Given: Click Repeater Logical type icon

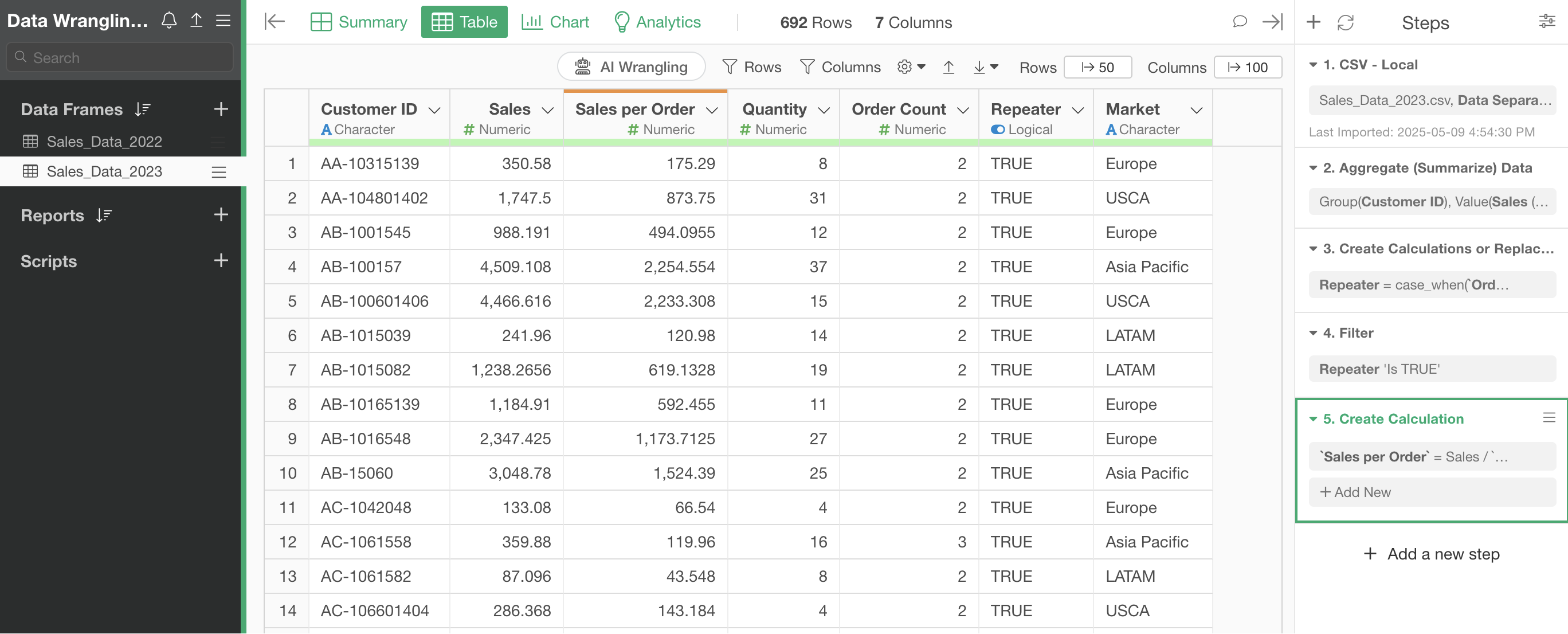Looking at the screenshot, I should point(998,130).
